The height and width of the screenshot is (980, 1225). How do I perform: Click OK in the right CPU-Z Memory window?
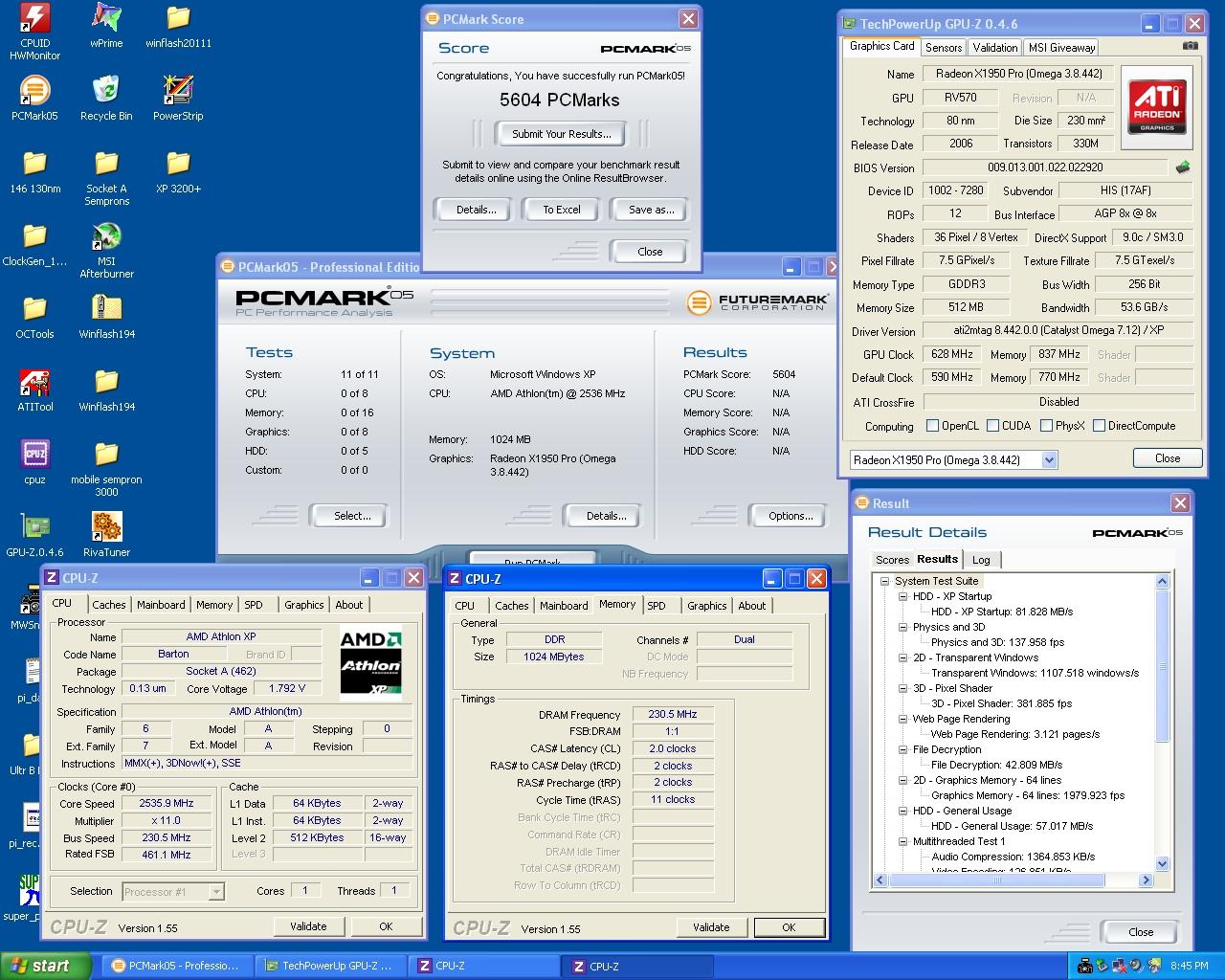pos(789,927)
